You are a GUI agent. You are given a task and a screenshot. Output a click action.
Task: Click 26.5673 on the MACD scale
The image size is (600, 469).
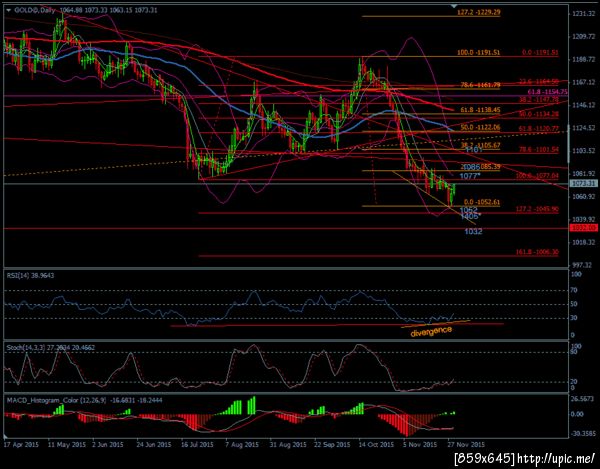583,399
